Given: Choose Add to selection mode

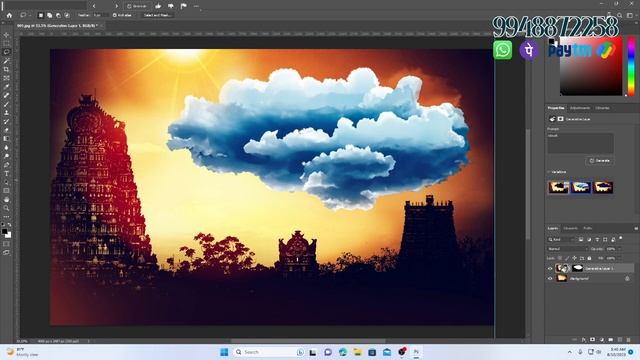Looking at the screenshot, I should click(x=49, y=15).
